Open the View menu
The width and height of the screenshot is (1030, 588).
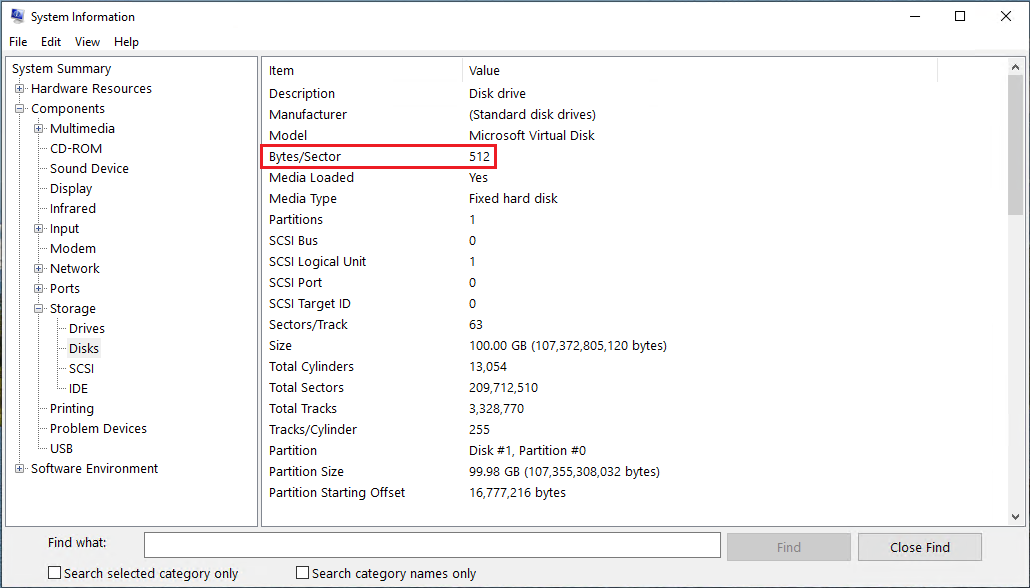pyautogui.click(x=87, y=42)
